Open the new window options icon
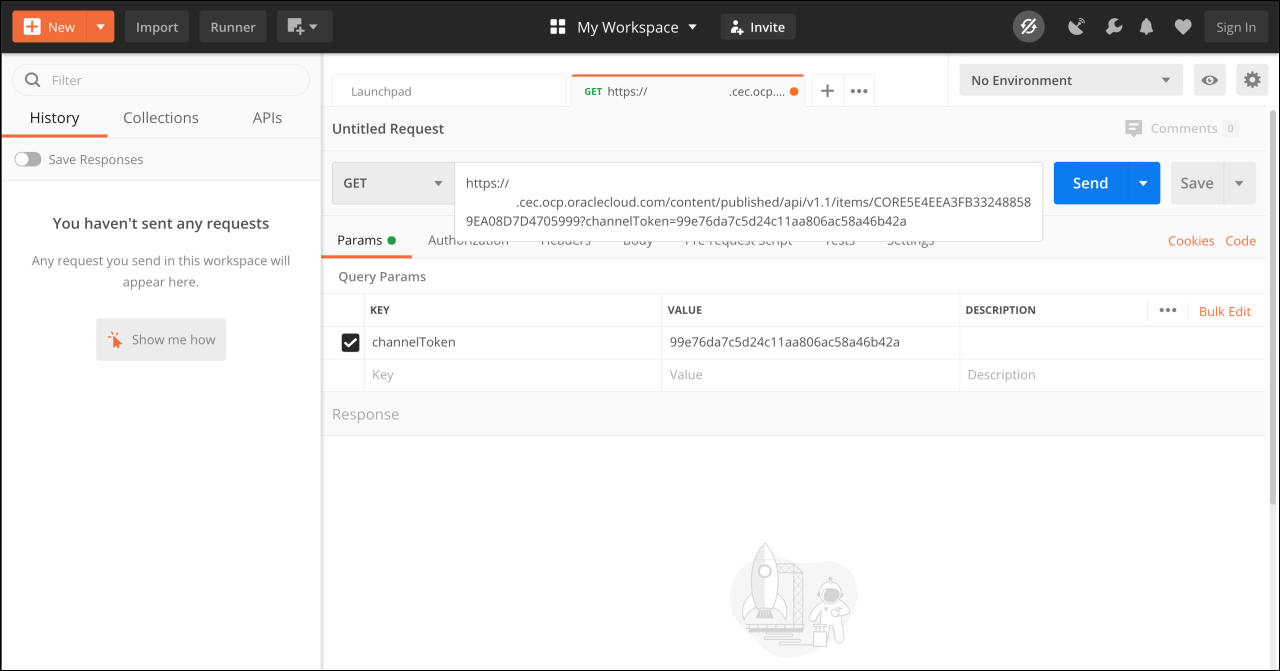 pyautogui.click(x=304, y=27)
